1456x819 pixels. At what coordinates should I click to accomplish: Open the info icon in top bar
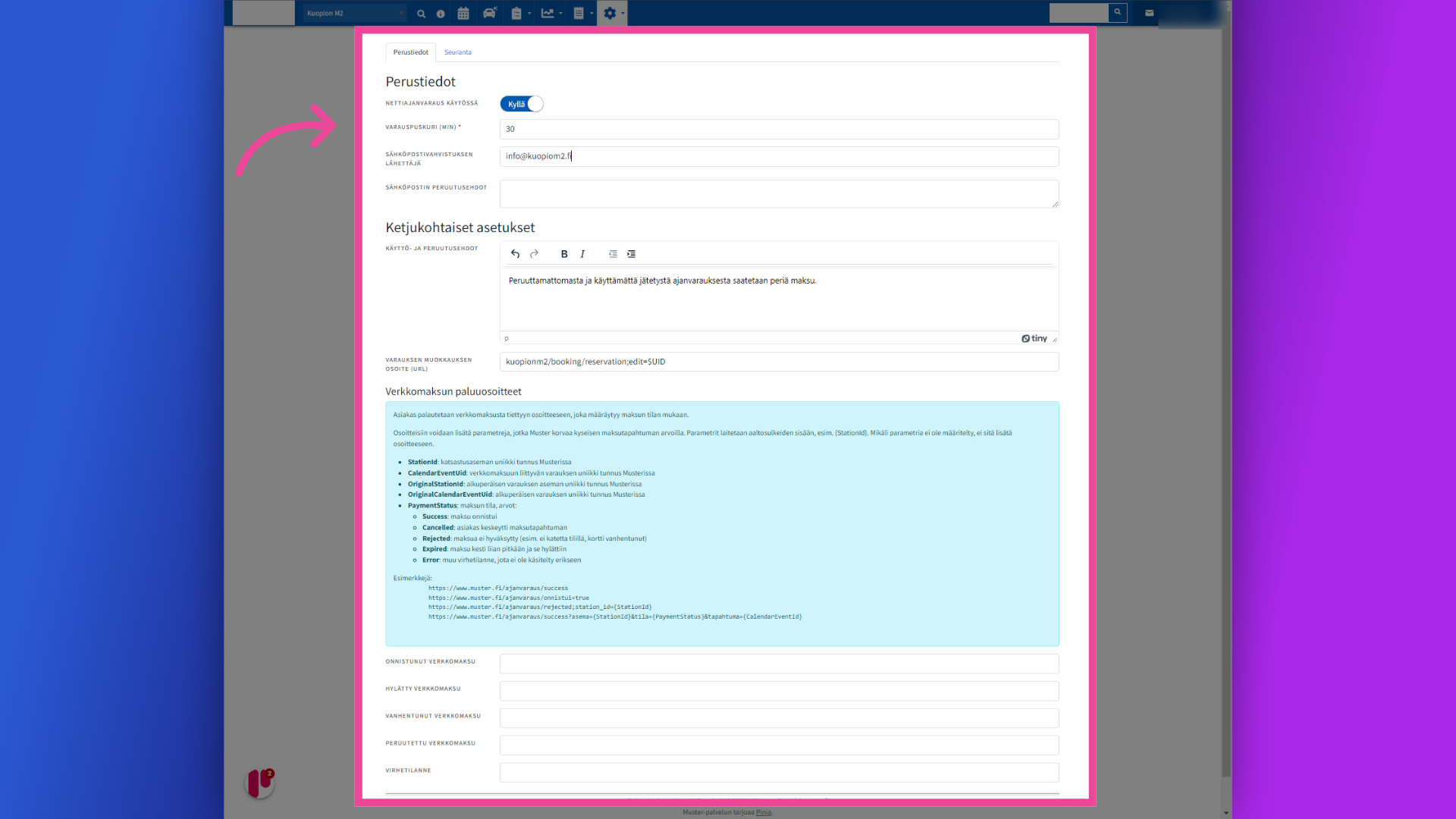(x=441, y=14)
